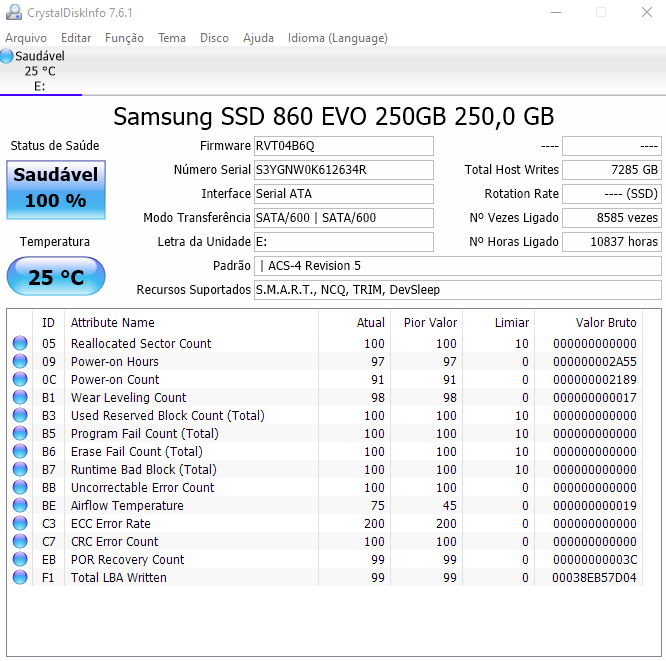This screenshot has width=666, height=661.
Task: Click raw value 00000000003C
Action: 595,559
